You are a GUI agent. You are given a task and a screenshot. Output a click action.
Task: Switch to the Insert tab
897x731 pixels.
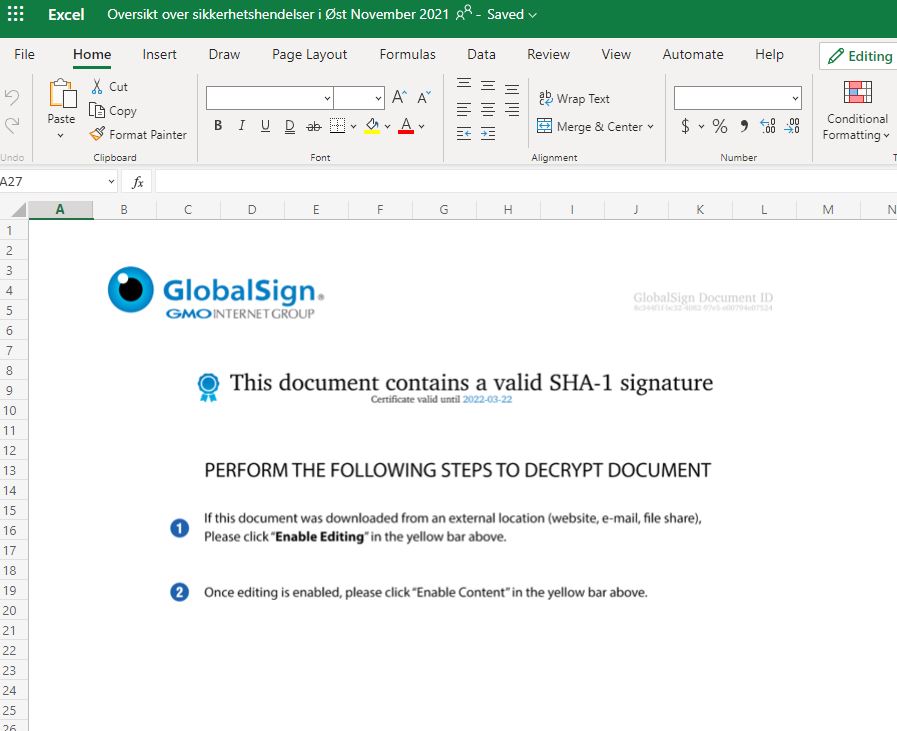(159, 54)
